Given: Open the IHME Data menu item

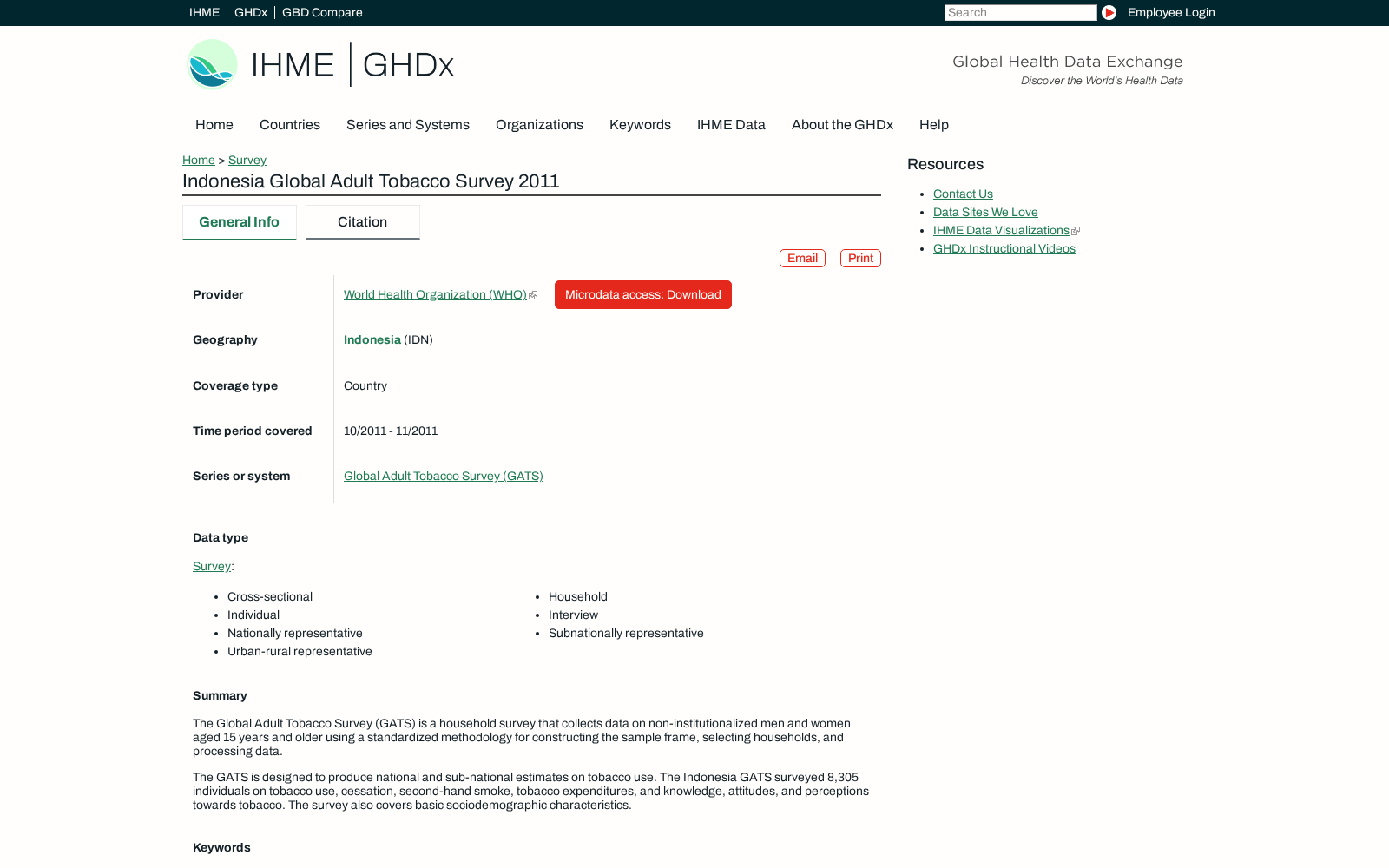Looking at the screenshot, I should click(x=731, y=125).
